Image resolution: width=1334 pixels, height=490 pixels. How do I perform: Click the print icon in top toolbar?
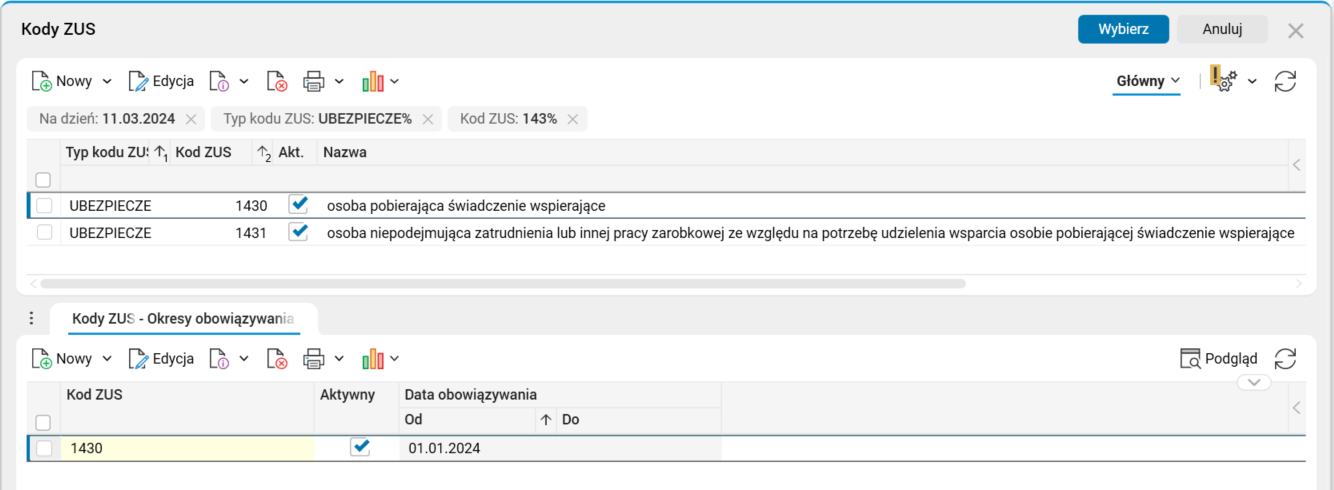coord(314,81)
